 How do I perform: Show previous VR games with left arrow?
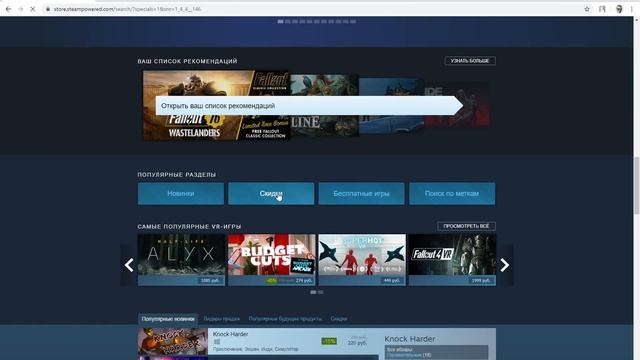pos(129,265)
